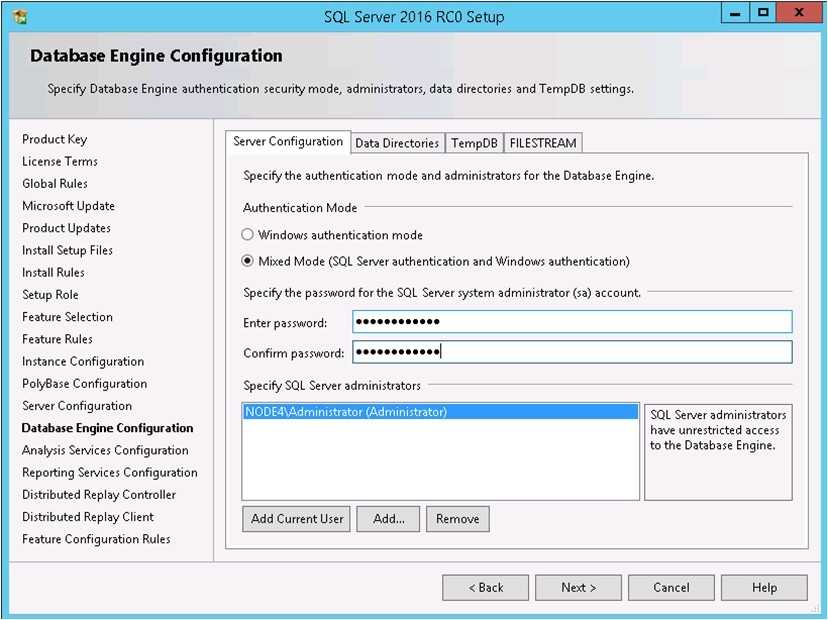Viewport: 828px width, 620px height.
Task: Click Add Current User button
Action: coord(297,519)
